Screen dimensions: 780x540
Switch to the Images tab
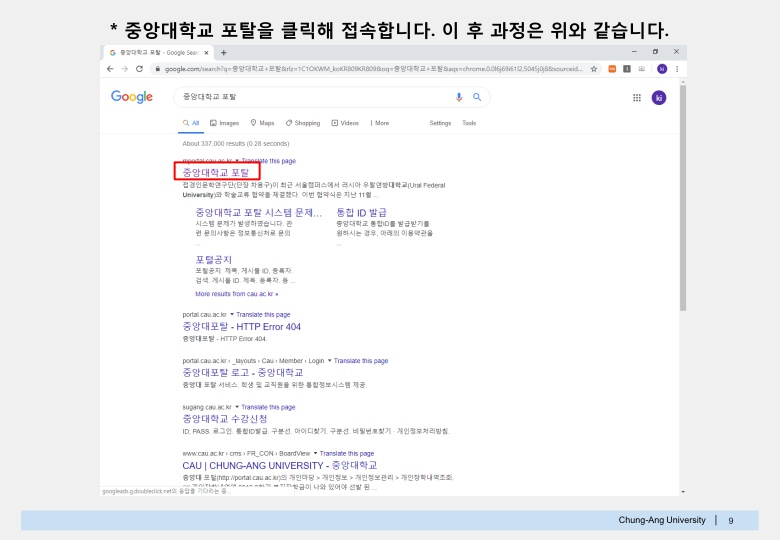(x=224, y=123)
